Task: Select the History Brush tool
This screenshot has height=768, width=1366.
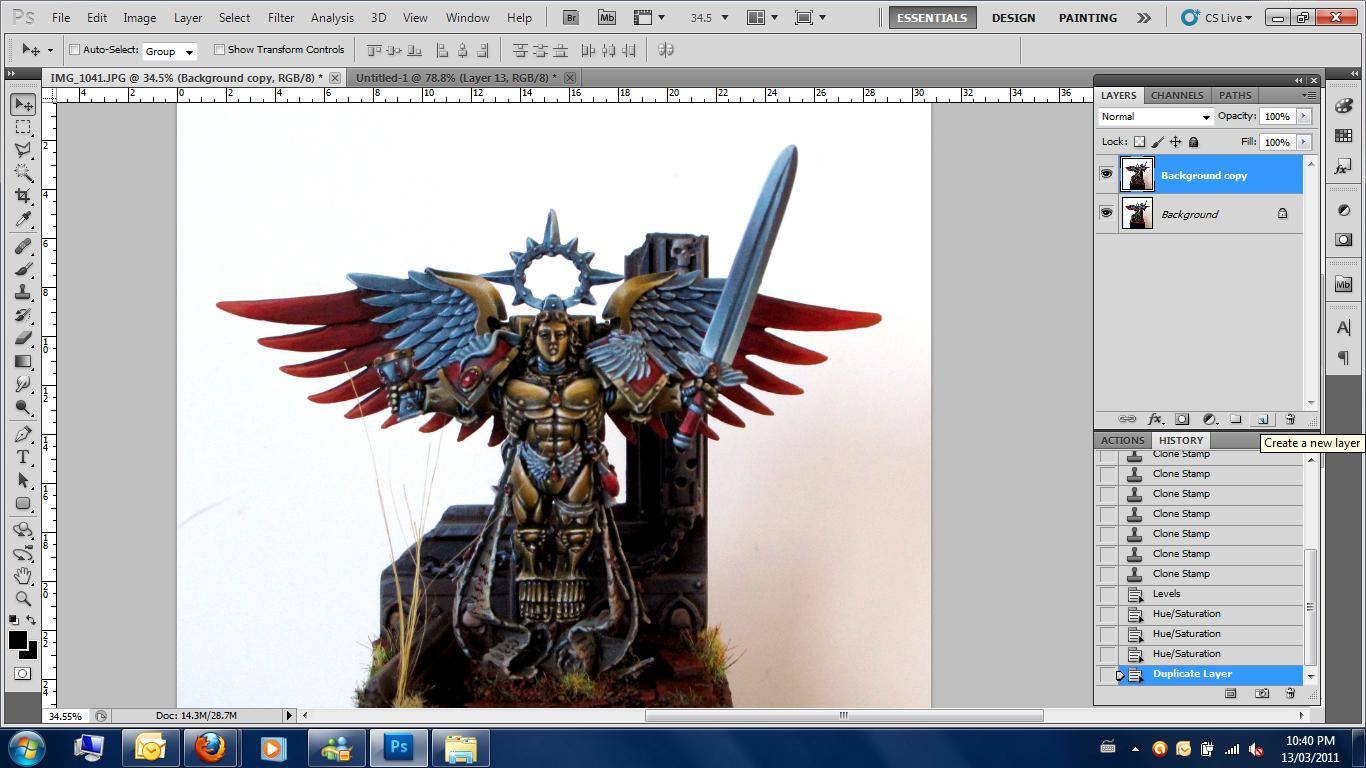Action: pos(23,315)
